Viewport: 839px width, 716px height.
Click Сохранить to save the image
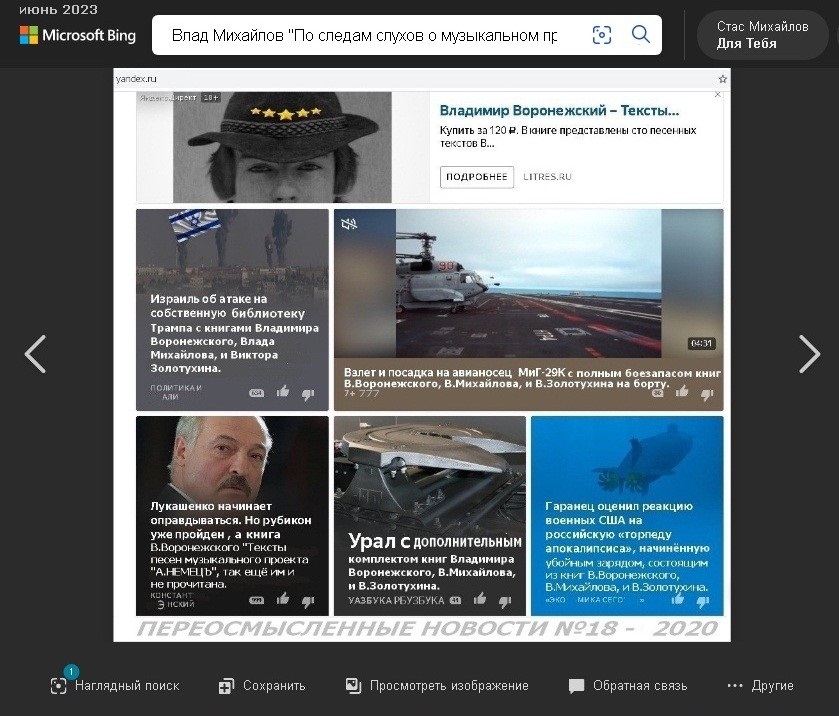coord(262,685)
